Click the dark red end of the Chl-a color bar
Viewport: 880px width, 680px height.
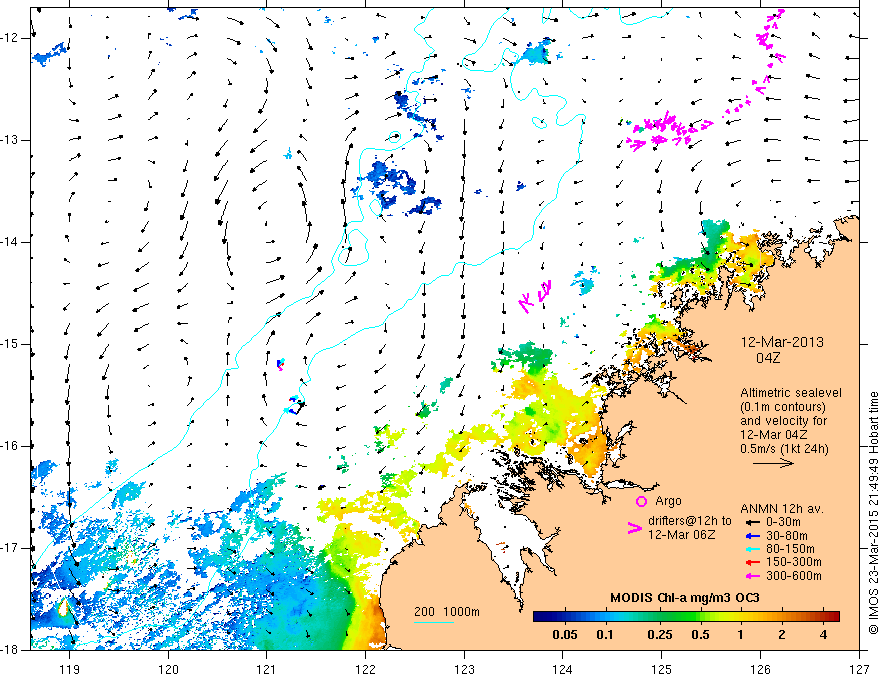(x=833, y=617)
